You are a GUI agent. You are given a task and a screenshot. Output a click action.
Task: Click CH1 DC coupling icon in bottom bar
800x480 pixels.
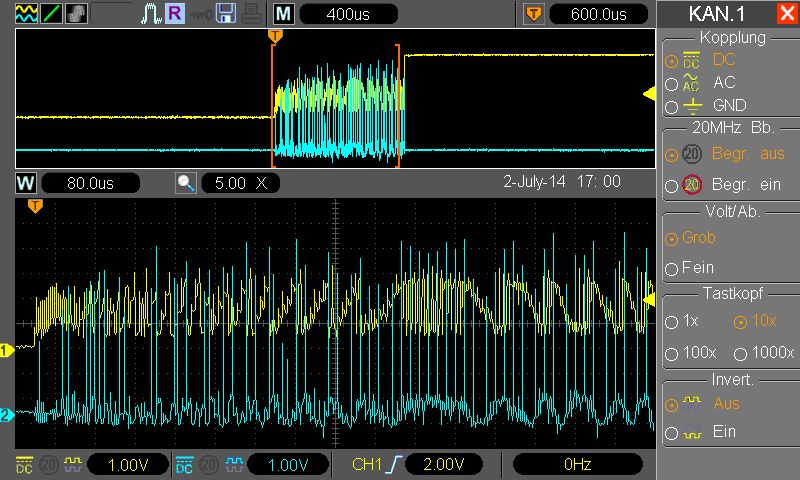point(24,465)
